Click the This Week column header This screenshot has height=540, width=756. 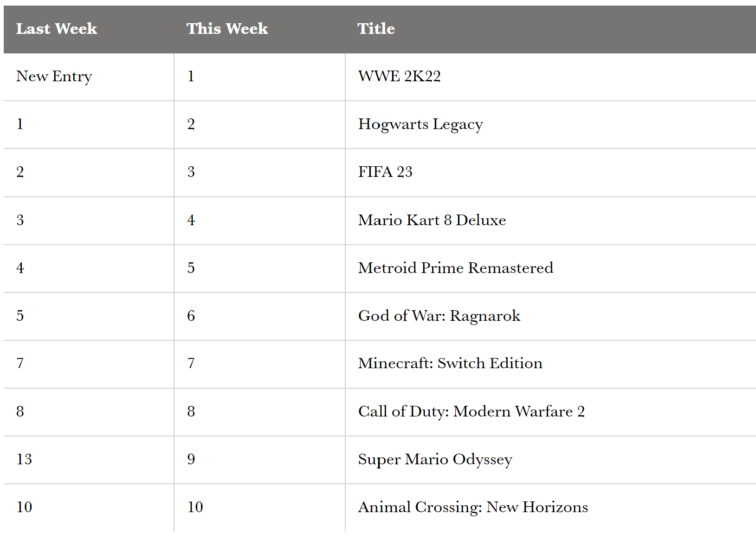coord(227,29)
